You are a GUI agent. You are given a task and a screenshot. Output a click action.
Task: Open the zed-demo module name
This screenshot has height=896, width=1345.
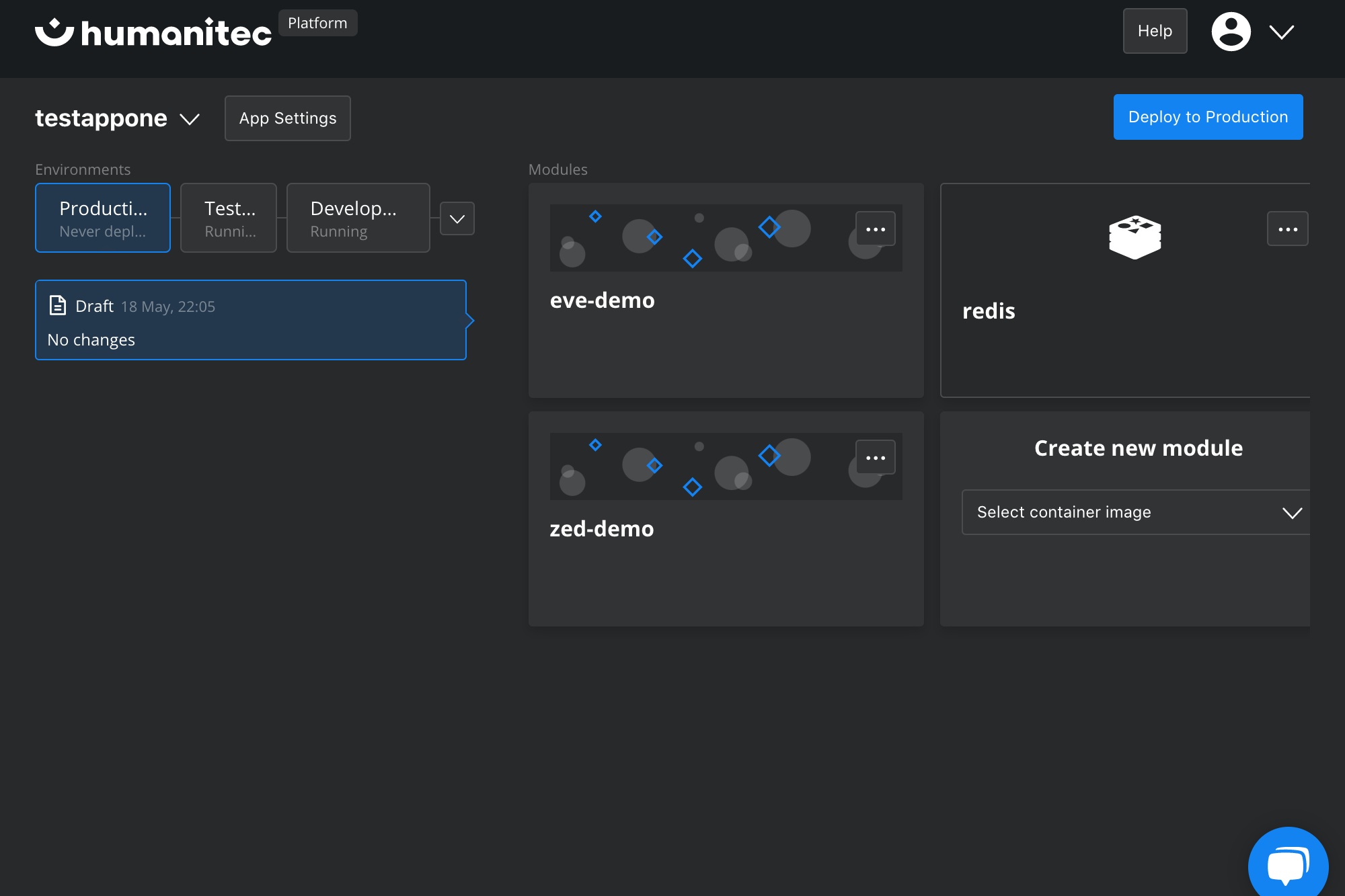(x=602, y=529)
